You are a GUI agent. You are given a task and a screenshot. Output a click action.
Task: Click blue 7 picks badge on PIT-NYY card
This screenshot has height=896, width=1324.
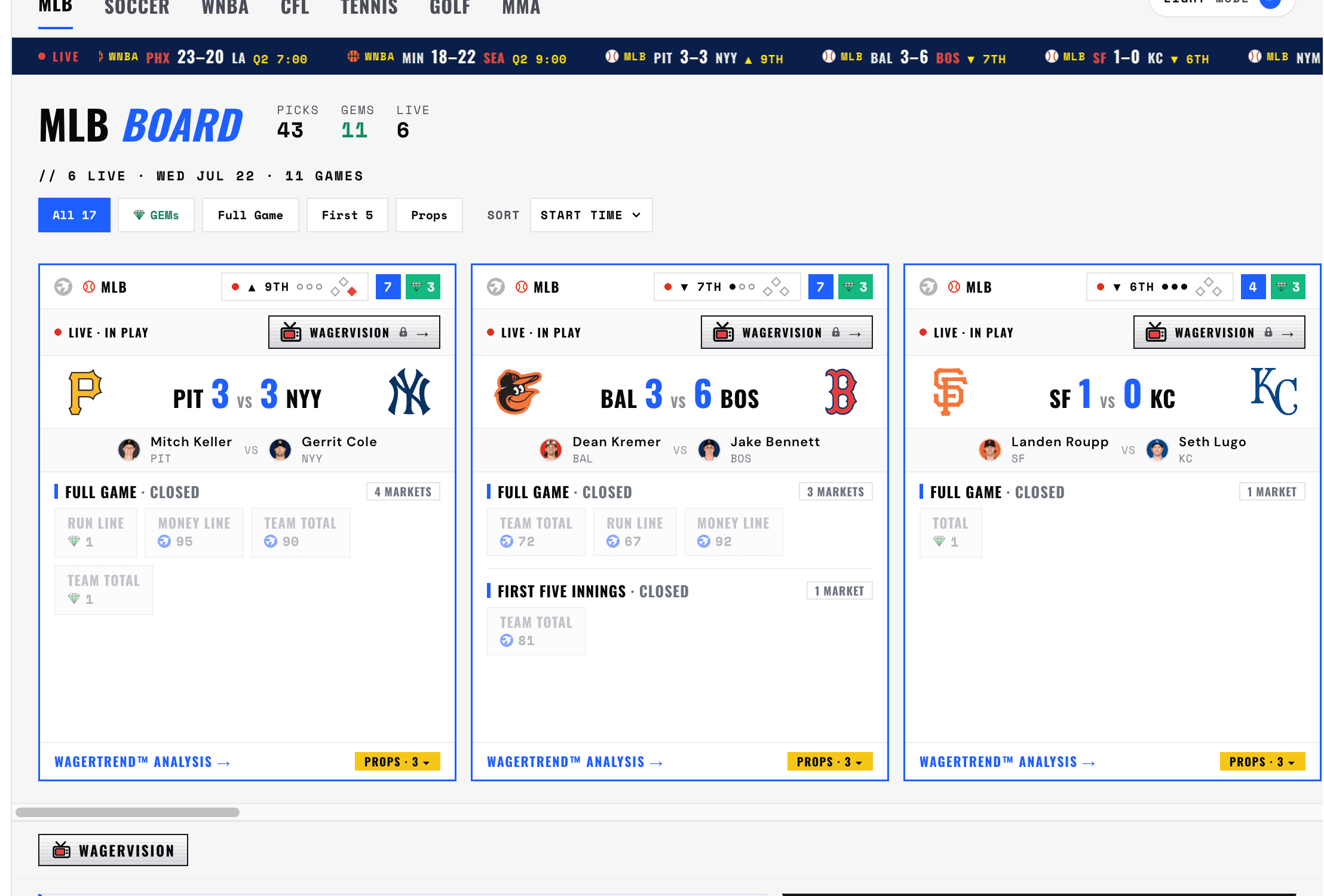click(388, 287)
